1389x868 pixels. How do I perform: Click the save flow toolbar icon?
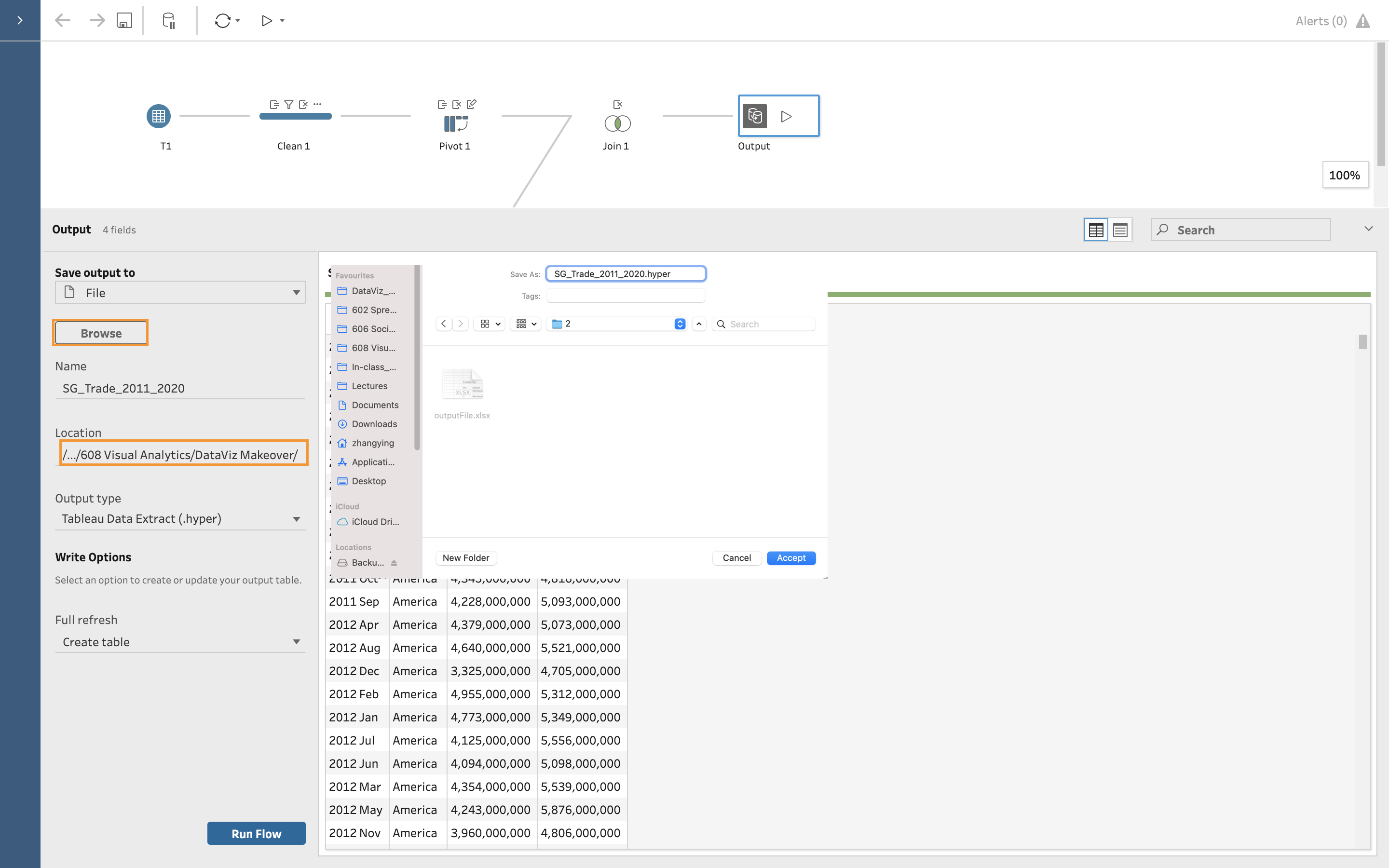124,21
